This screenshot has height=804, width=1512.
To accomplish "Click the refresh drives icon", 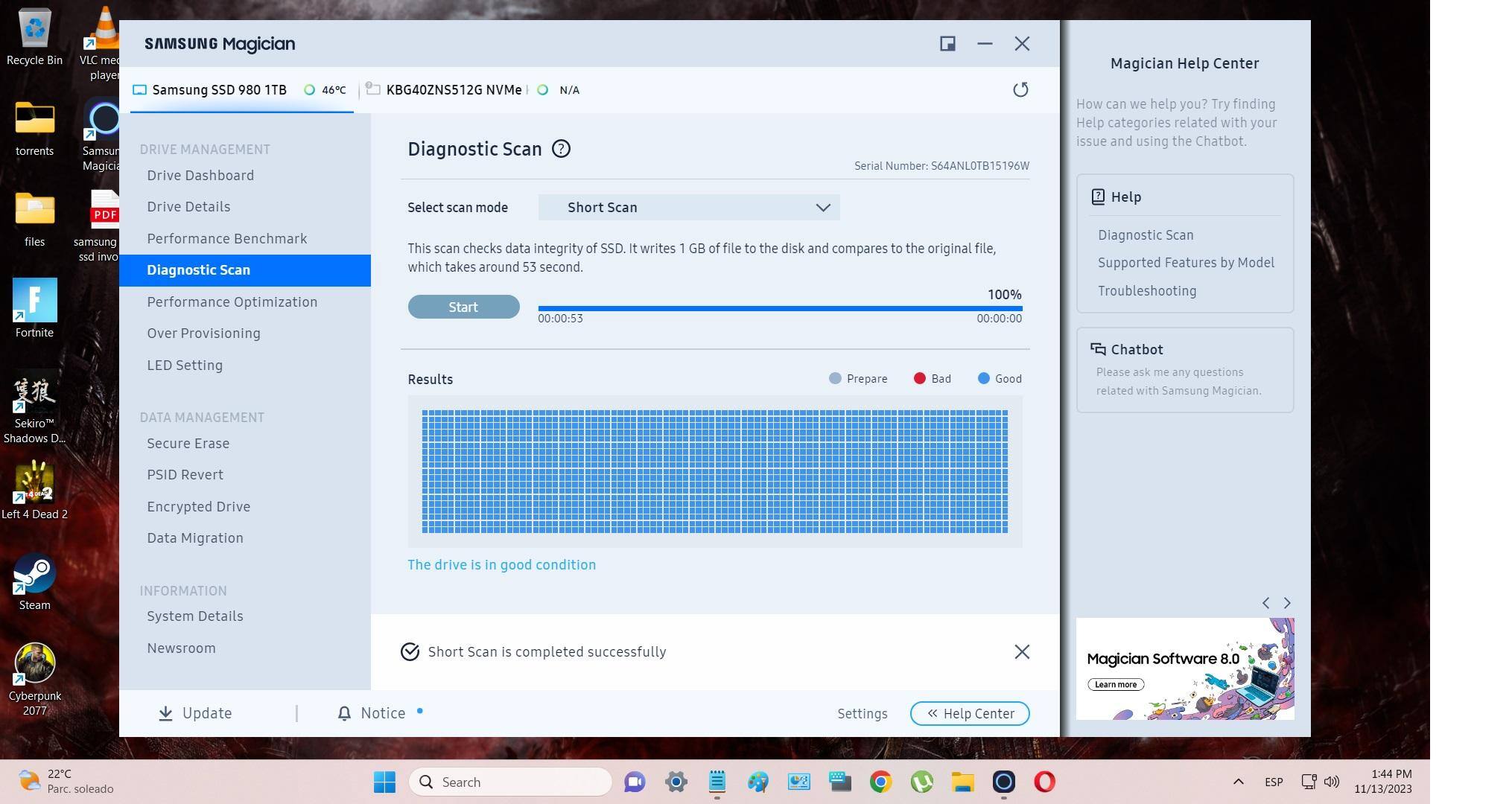I will point(1020,90).
